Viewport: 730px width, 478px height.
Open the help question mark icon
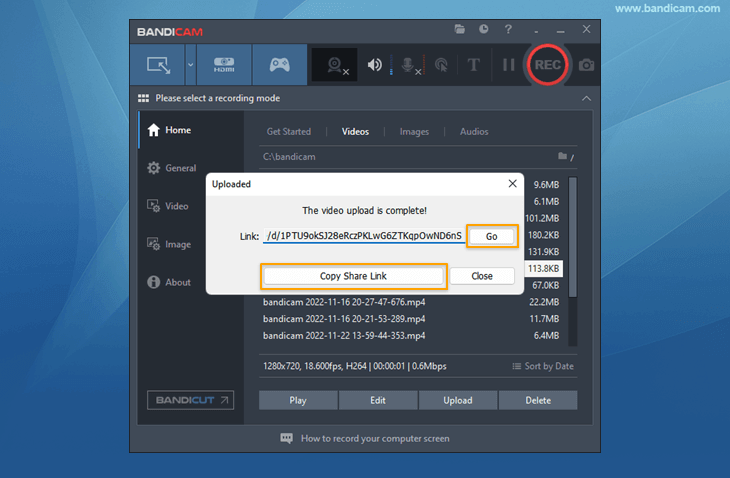point(508,29)
